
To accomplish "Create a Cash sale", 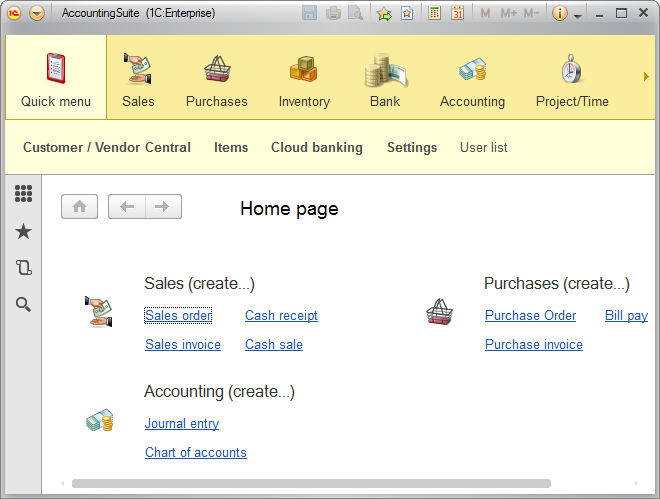I will [274, 345].
